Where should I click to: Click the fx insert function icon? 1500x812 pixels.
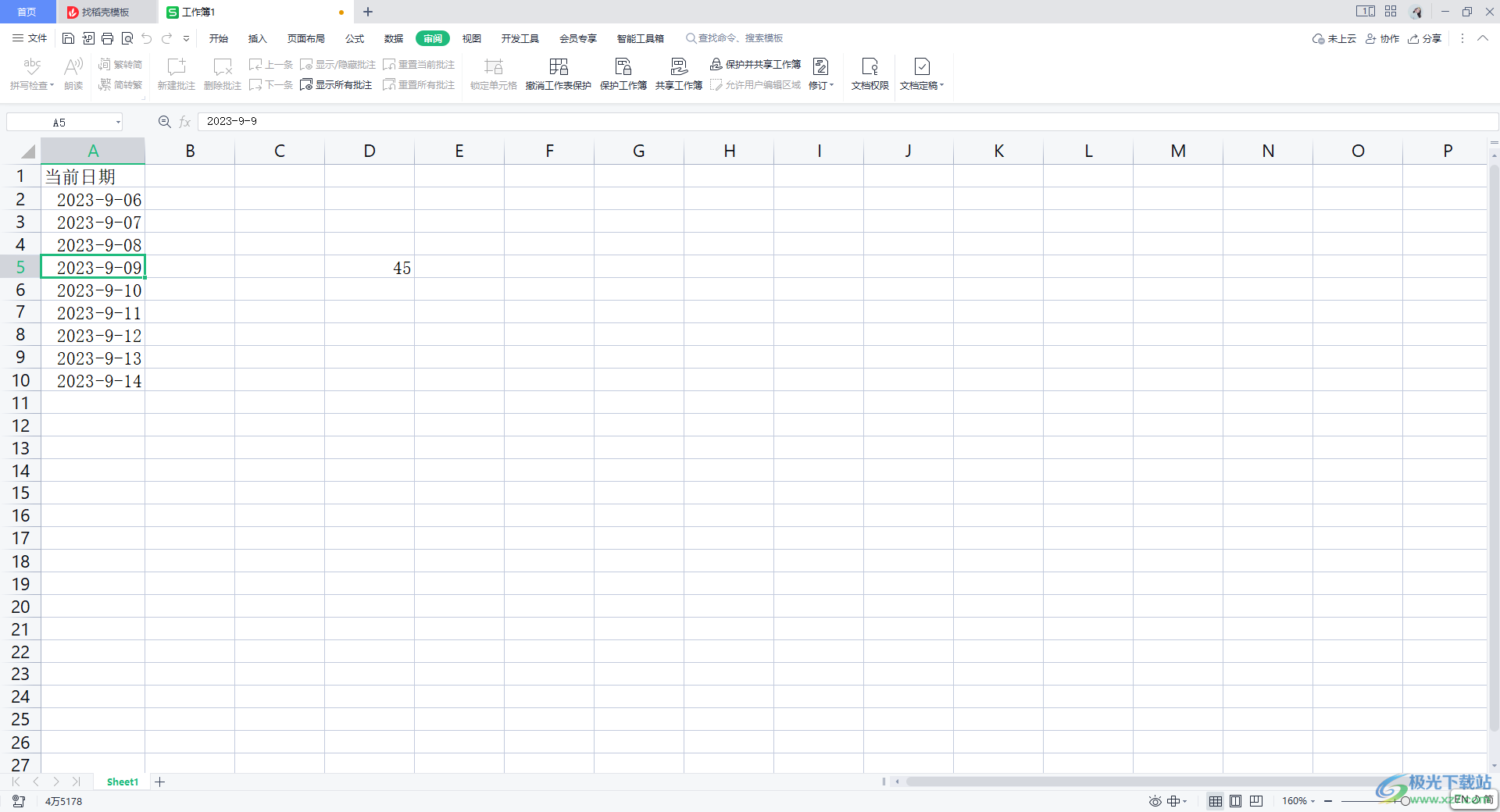(185, 122)
